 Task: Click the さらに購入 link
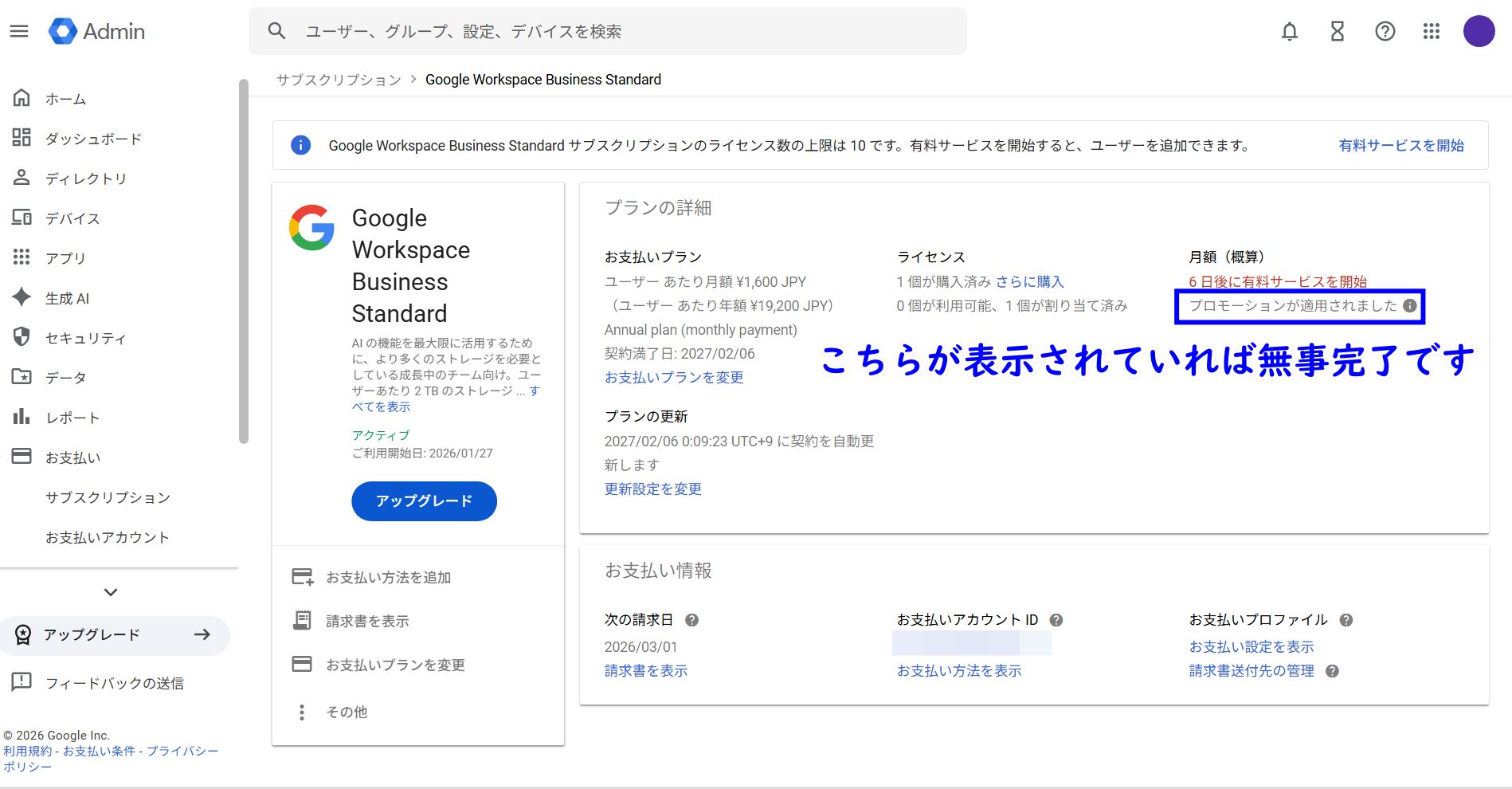(1029, 281)
